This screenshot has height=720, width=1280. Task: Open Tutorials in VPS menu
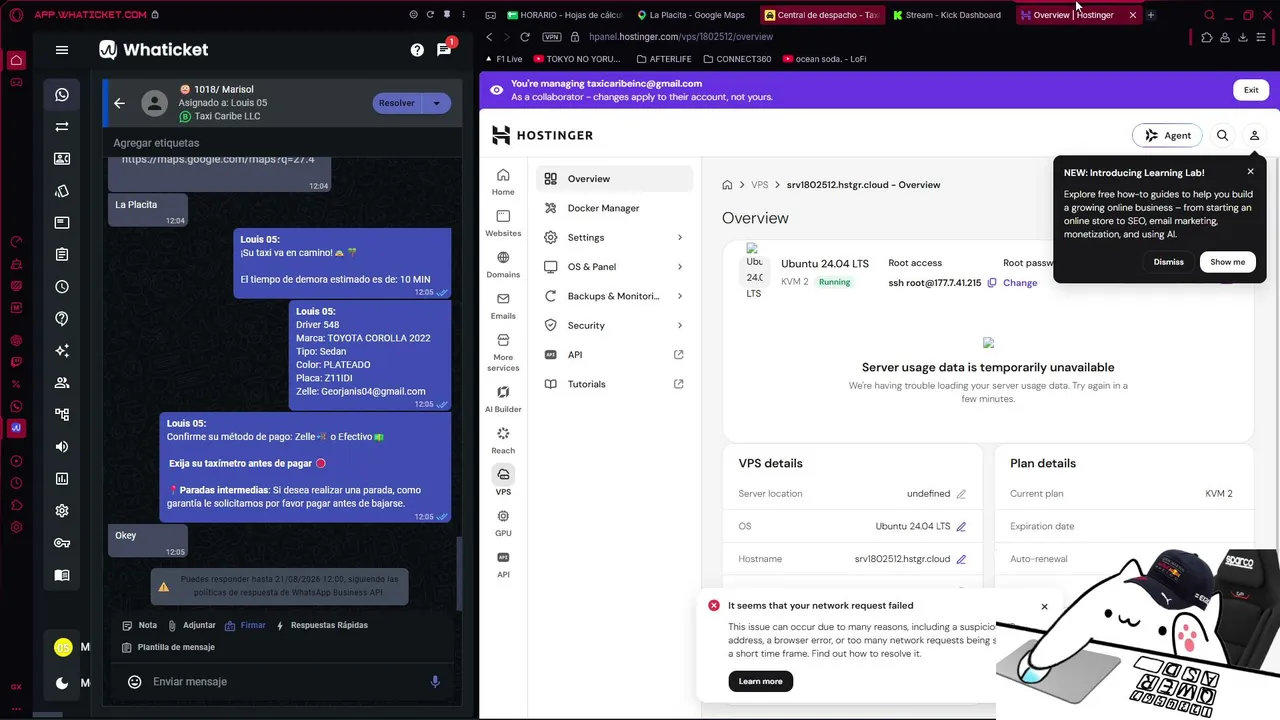coord(614,384)
